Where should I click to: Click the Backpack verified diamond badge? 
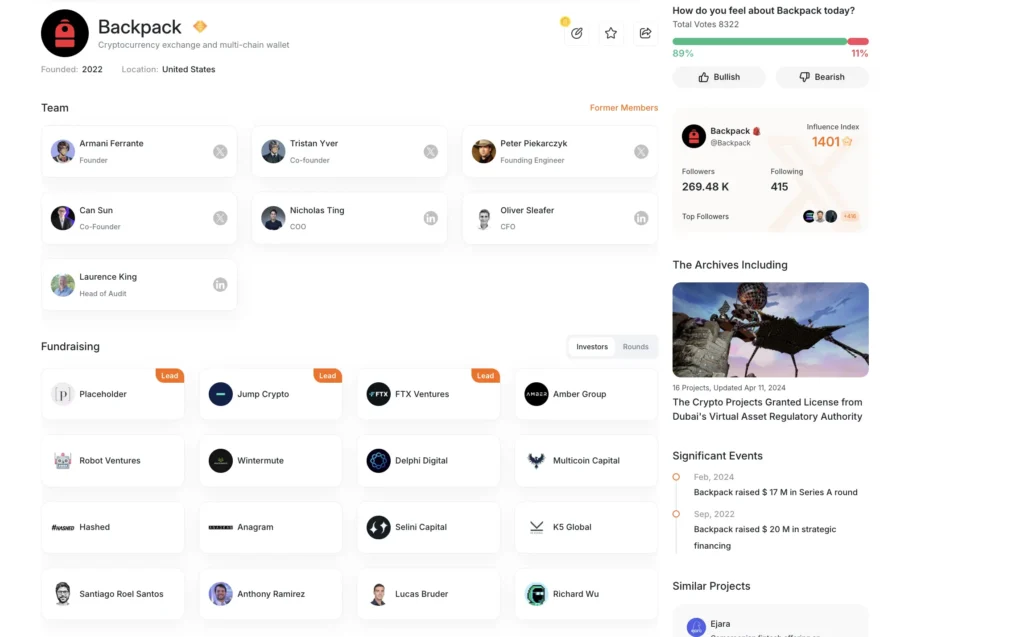(x=200, y=26)
